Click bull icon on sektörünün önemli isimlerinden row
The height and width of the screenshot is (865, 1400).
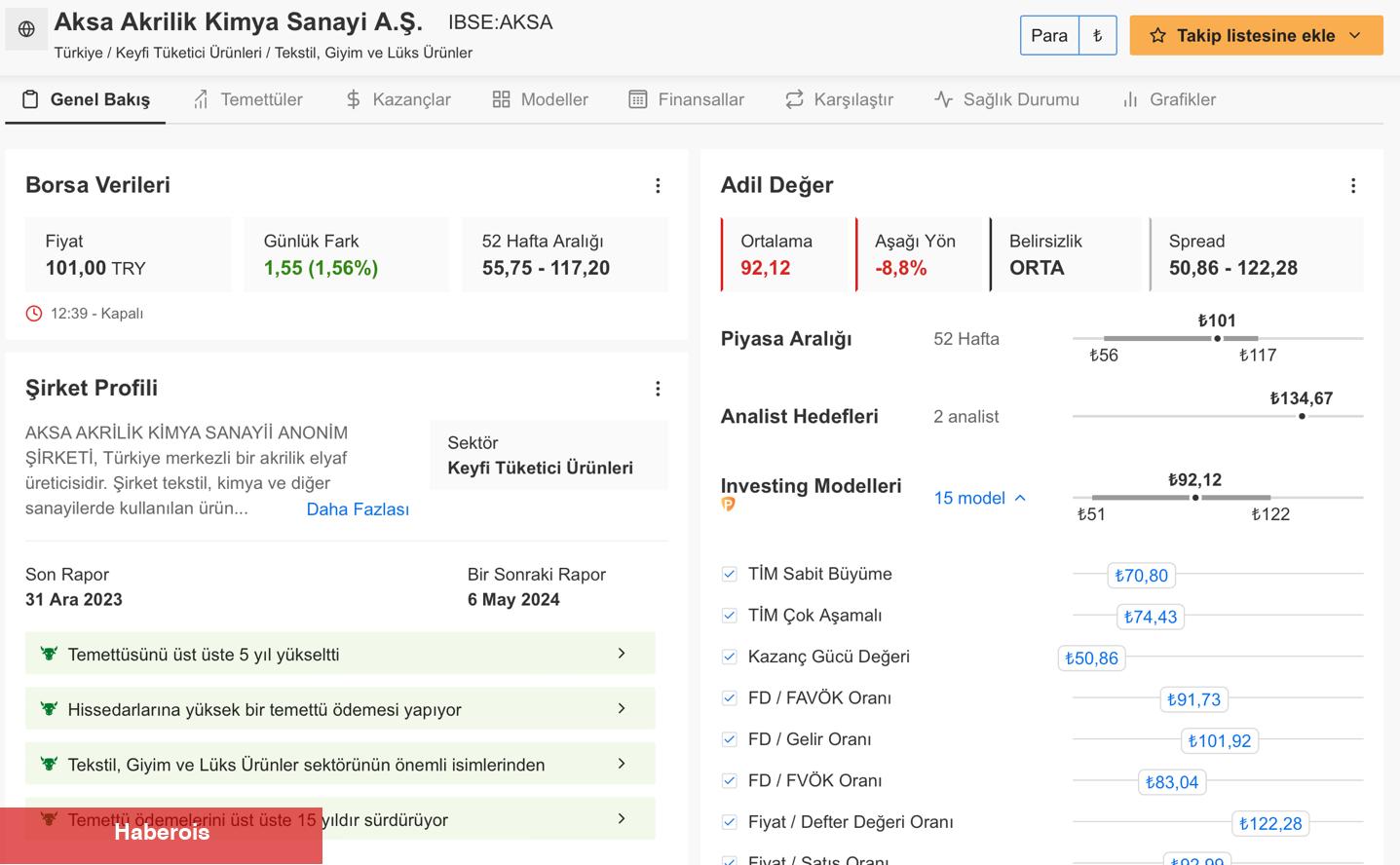click(x=49, y=764)
